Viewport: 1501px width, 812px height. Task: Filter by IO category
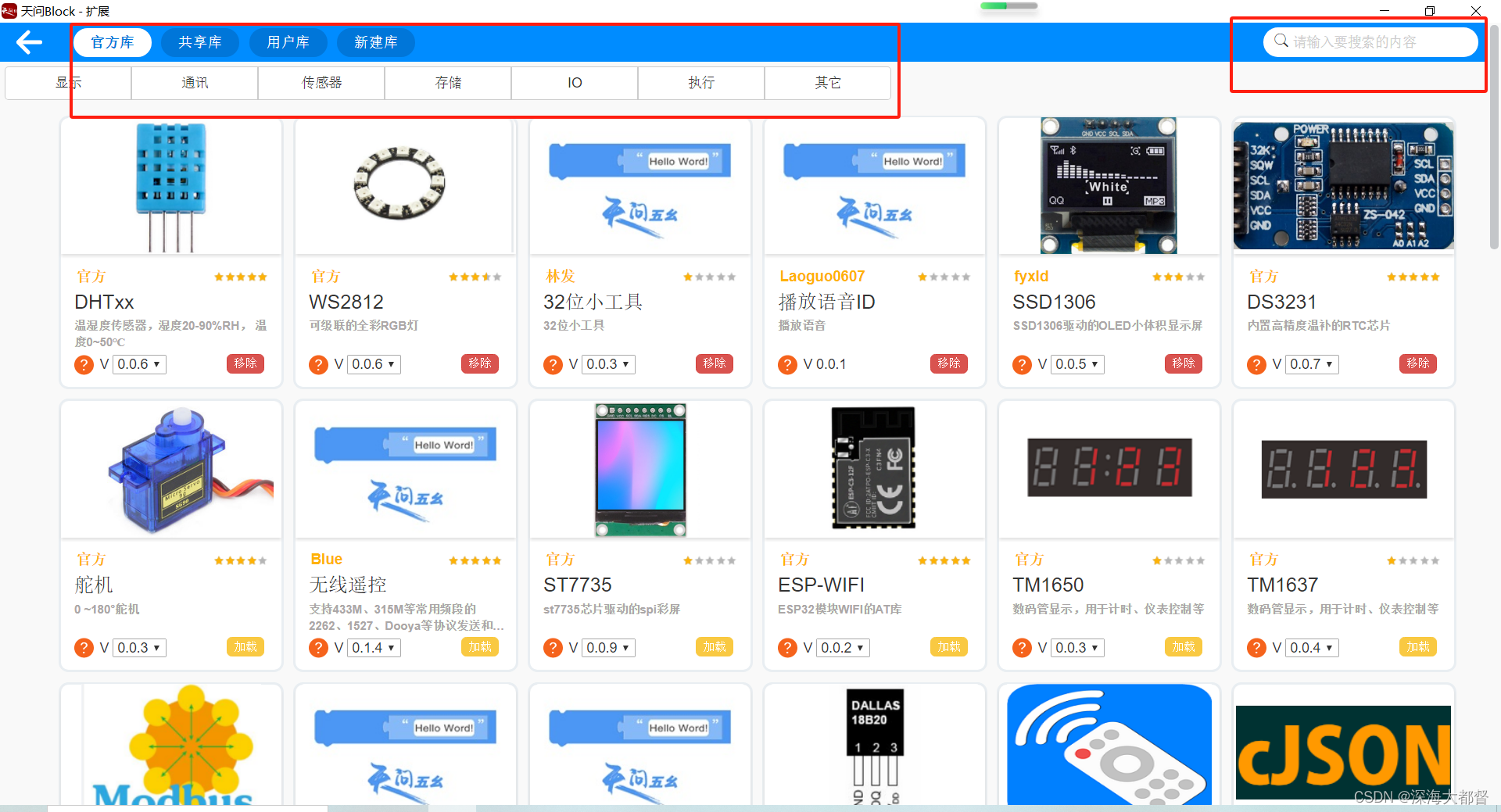[x=575, y=83]
